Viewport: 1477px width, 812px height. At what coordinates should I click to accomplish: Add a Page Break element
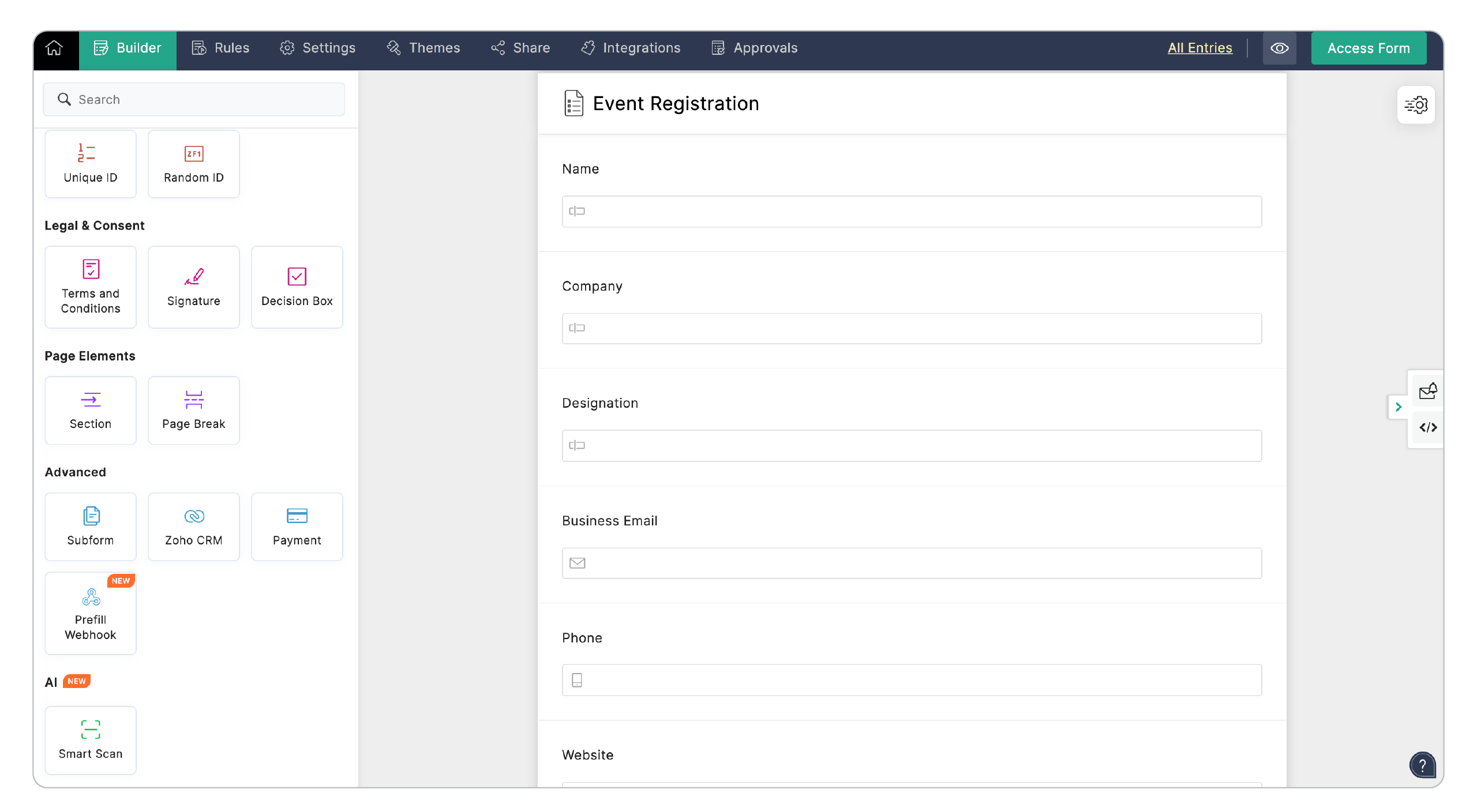[193, 409]
